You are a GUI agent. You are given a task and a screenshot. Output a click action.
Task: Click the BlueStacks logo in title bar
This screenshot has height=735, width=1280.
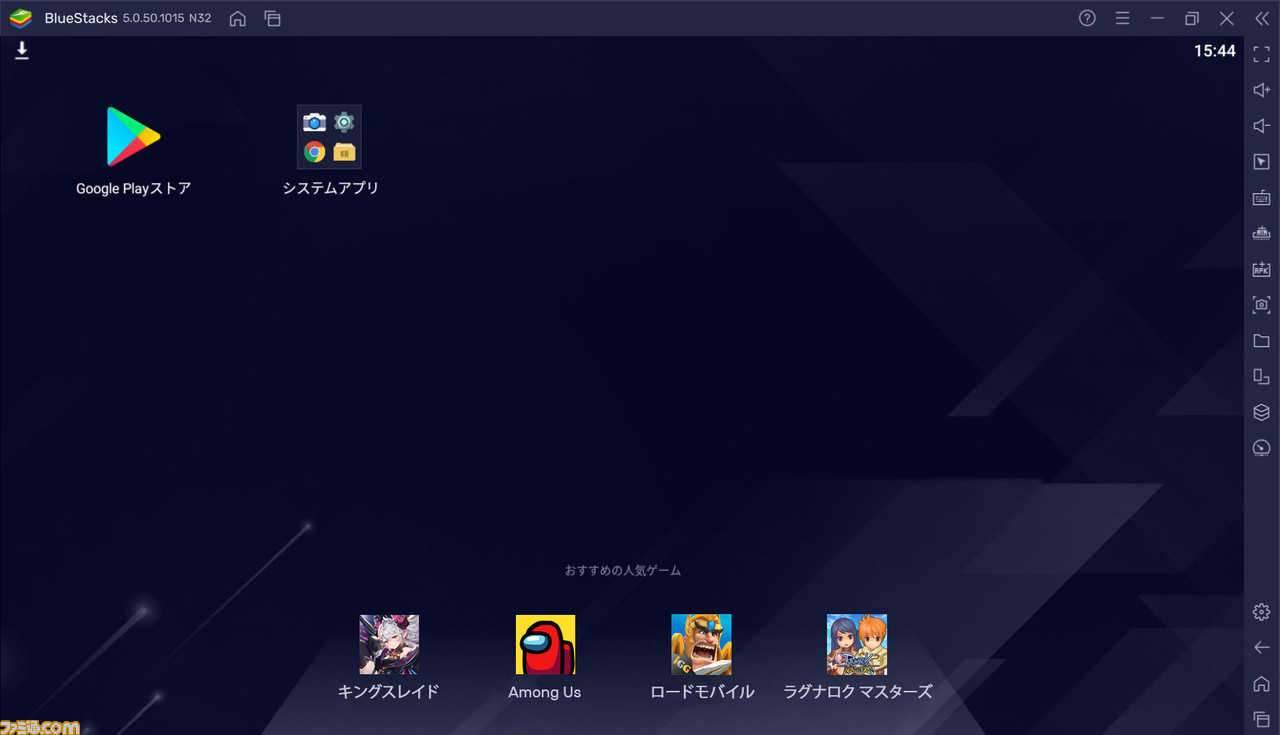click(21, 18)
